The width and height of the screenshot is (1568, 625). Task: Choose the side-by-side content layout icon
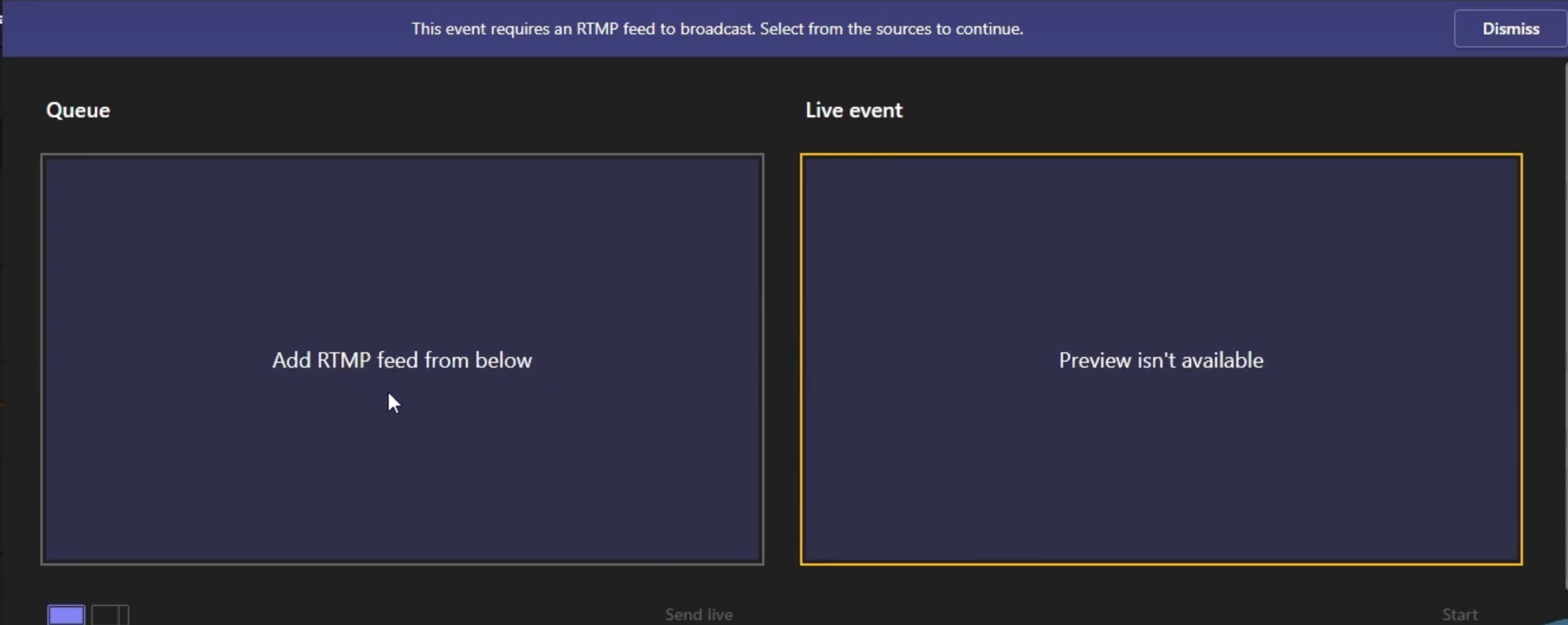(x=110, y=615)
